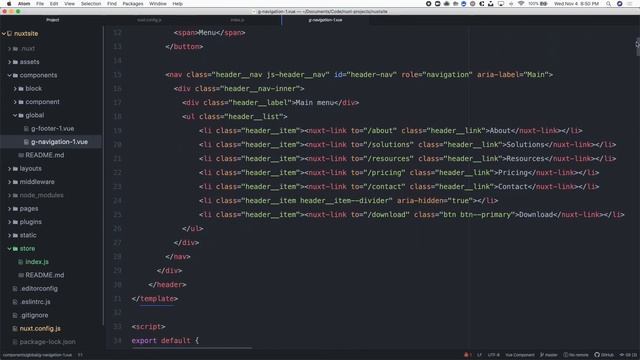Viewport: 640px width, 360px height.
Task: Open README.md in global folder
Action: coord(44,155)
